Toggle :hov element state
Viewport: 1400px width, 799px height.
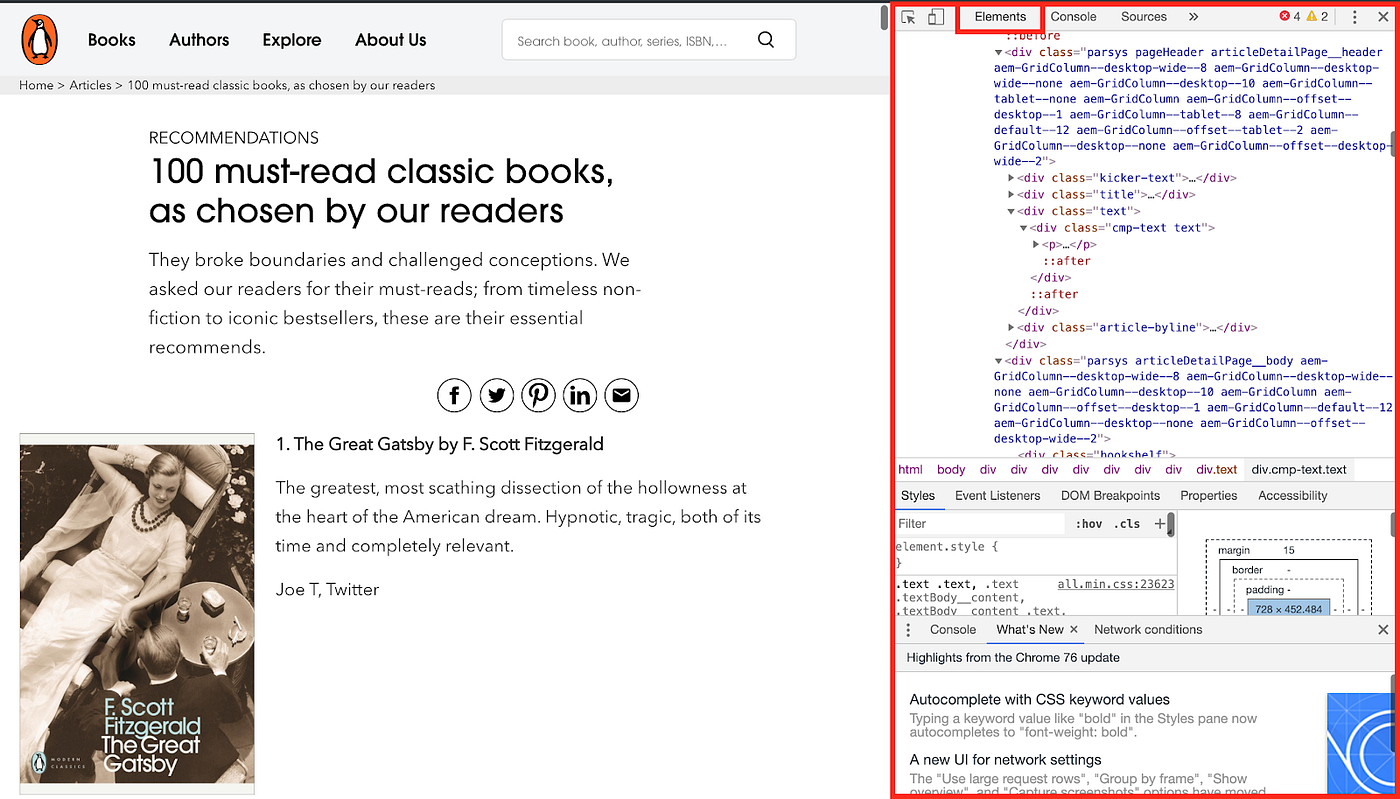[x=1089, y=524]
